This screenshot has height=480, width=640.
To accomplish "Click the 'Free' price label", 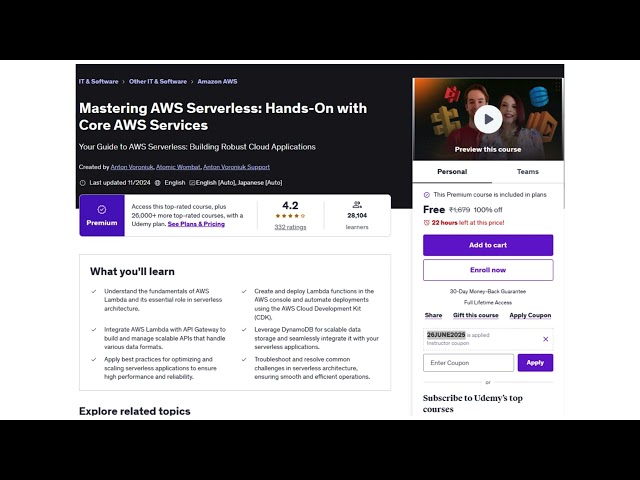I will pyautogui.click(x=434, y=210).
